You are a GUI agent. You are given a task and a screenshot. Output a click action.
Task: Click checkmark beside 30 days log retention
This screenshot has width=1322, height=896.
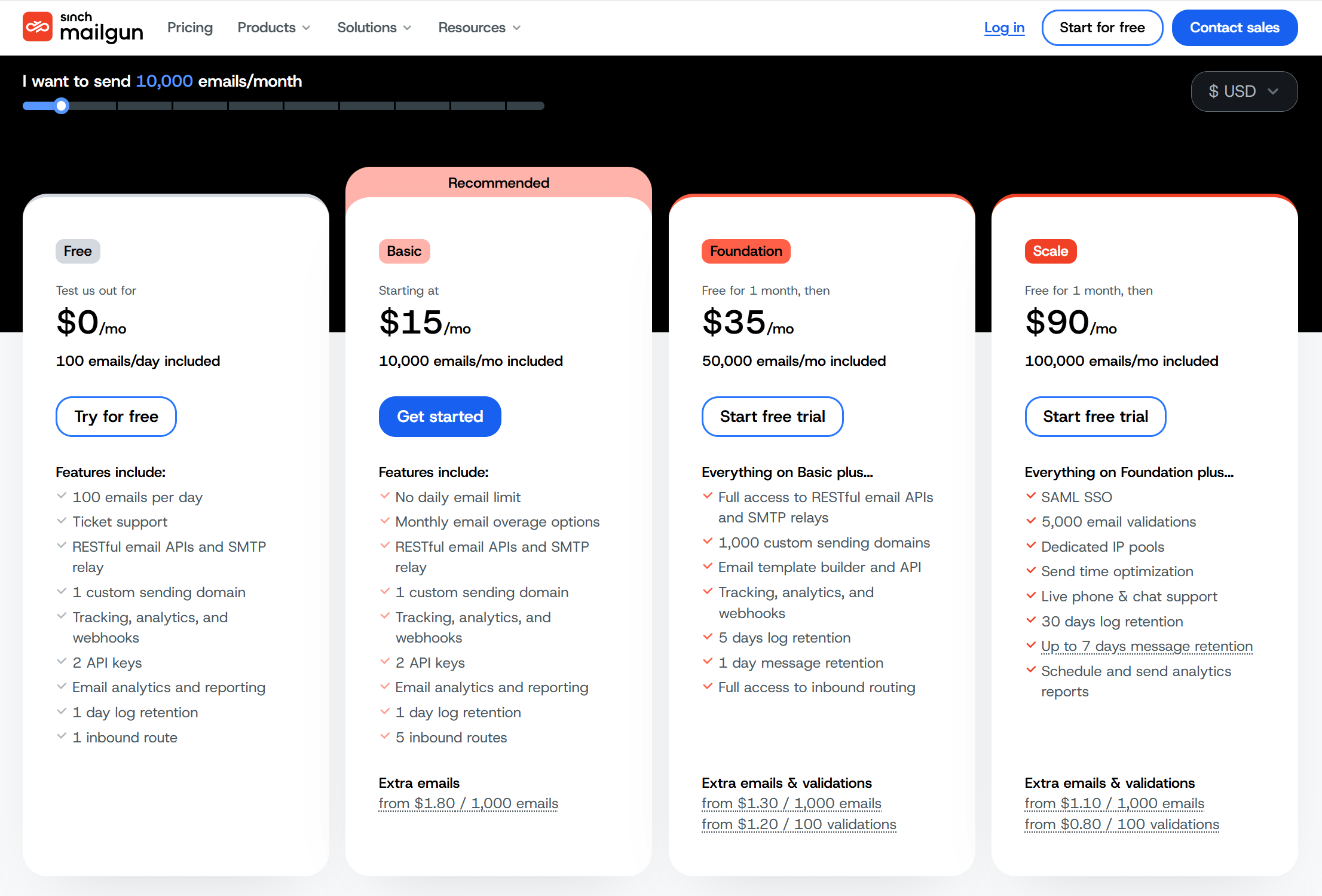(1030, 620)
